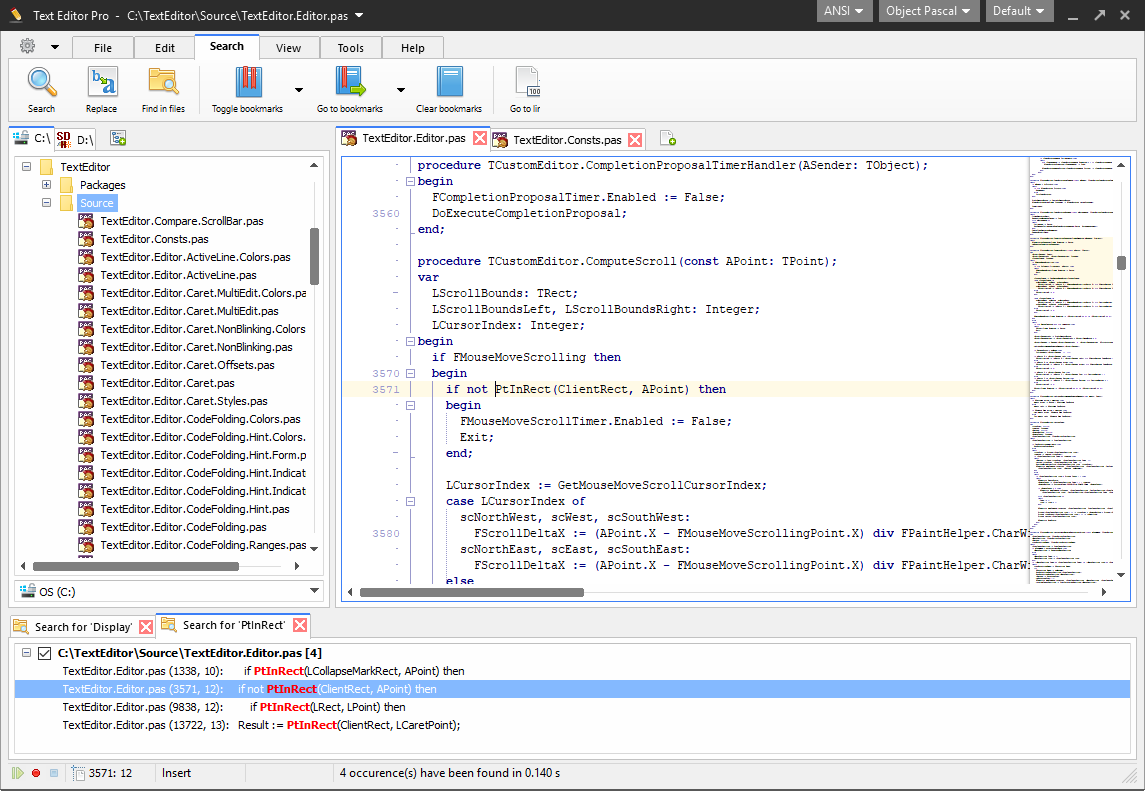Show the Search for 'Display' results tab

[83, 627]
